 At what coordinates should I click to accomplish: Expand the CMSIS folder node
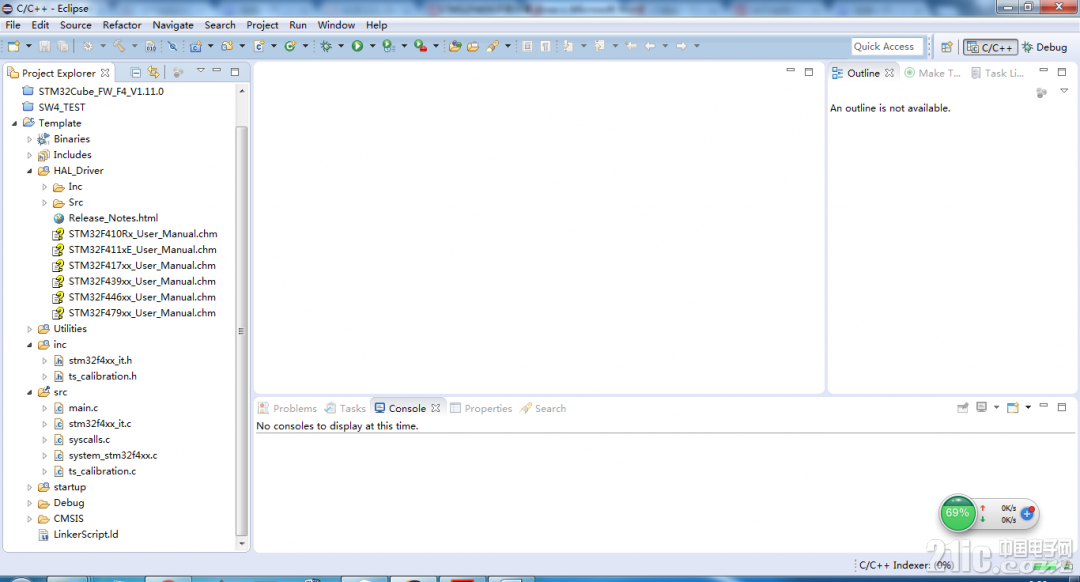click(30, 519)
